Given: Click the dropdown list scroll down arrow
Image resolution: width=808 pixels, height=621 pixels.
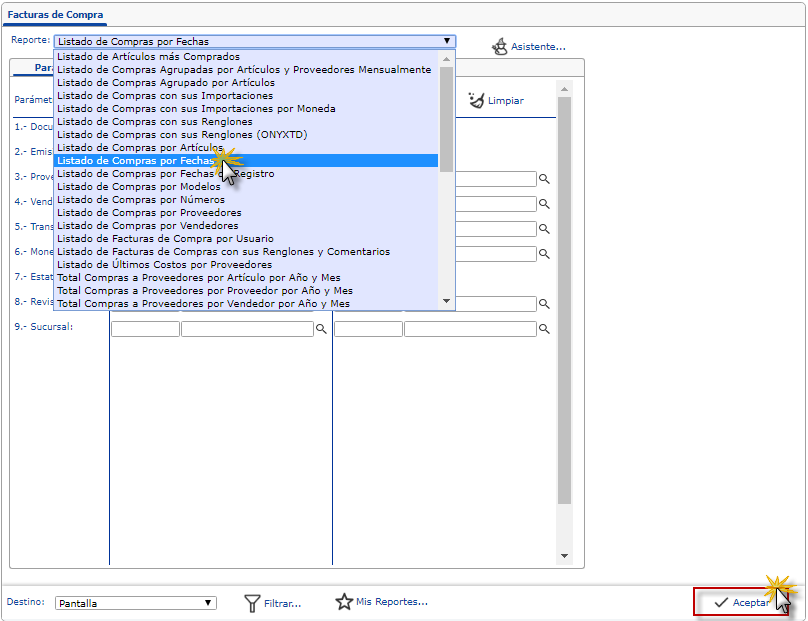Looking at the screenshot, I should (x=446, y=301).
